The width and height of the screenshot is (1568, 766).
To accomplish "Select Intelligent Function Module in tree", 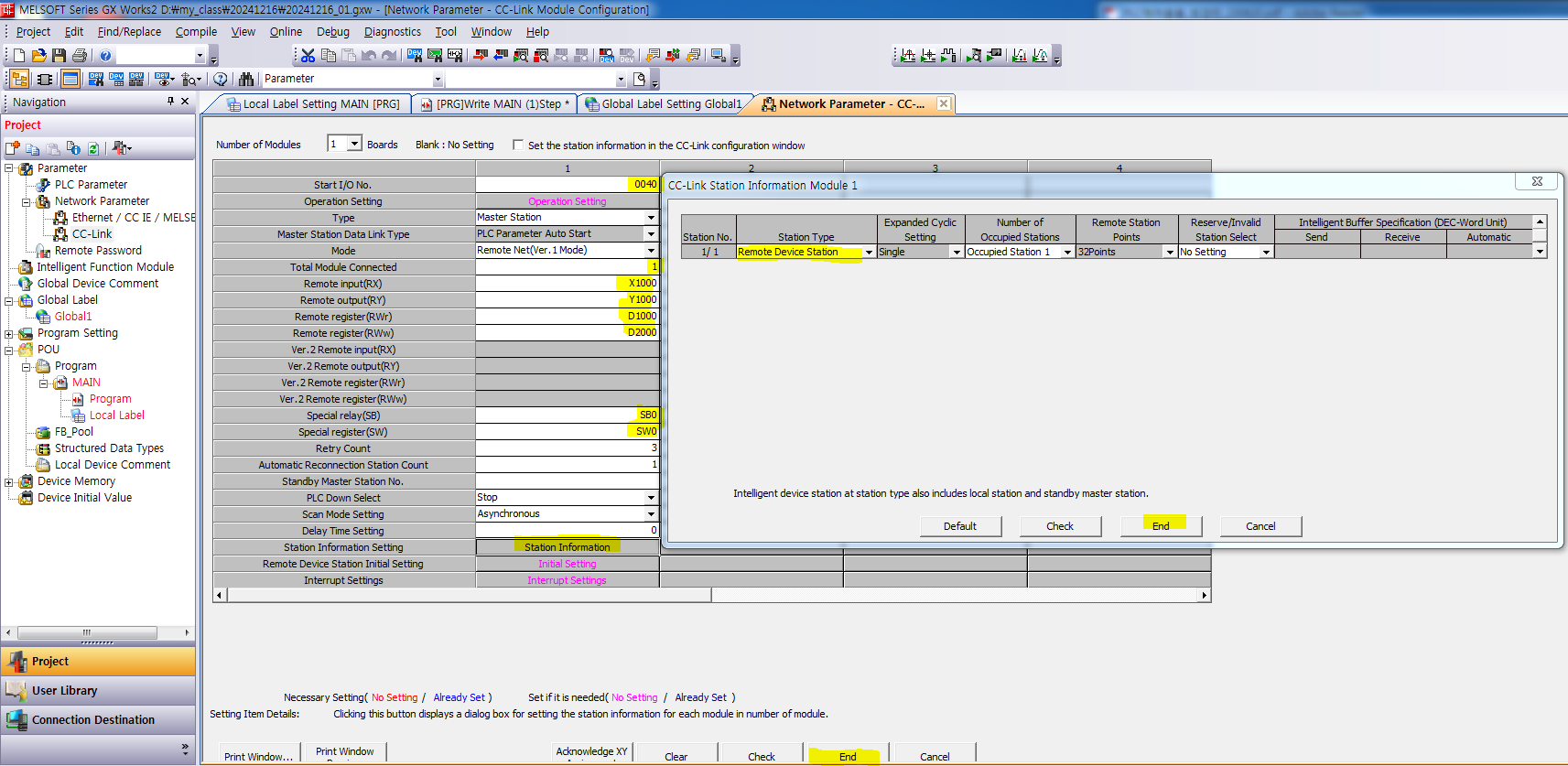I will 105,267.
